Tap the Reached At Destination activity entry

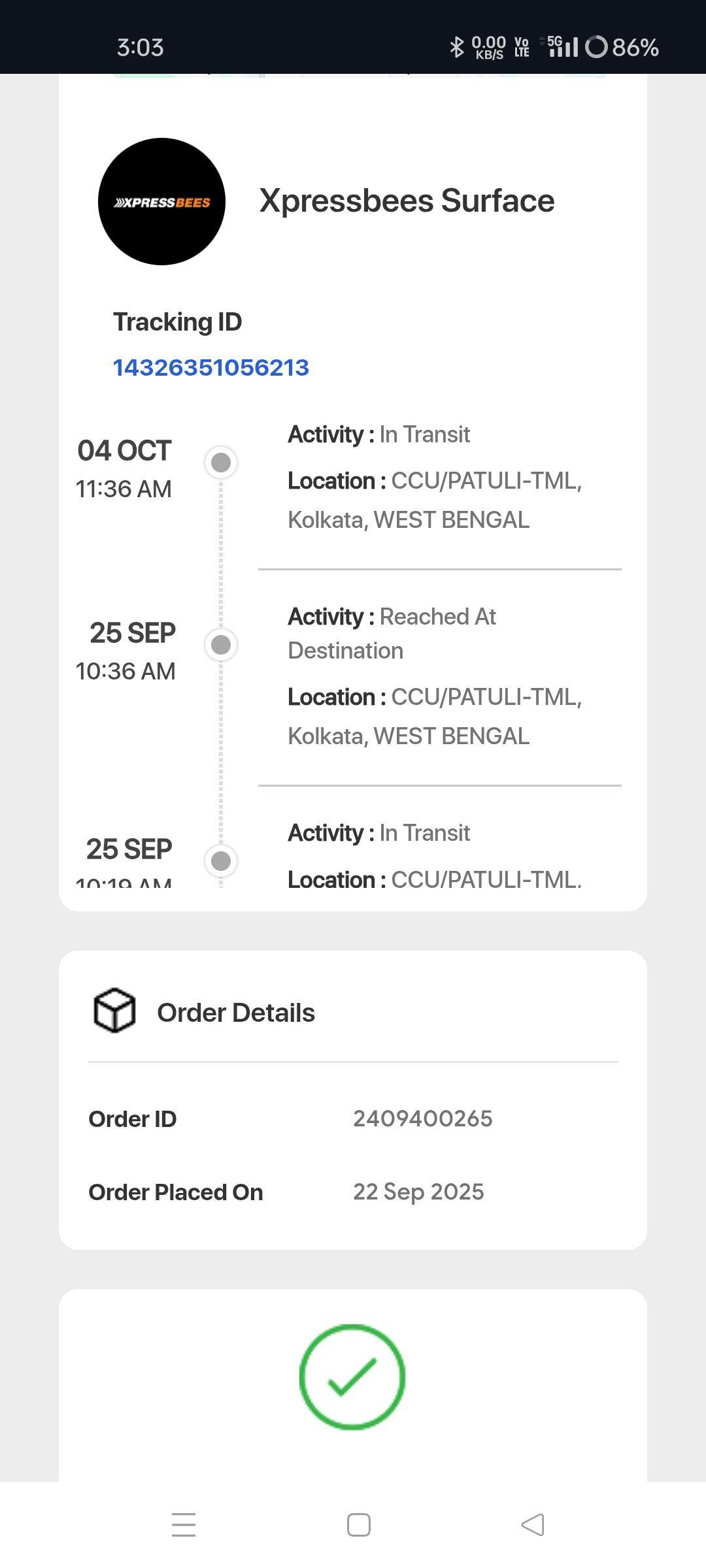pyautogui.click(x=392, y=633)
